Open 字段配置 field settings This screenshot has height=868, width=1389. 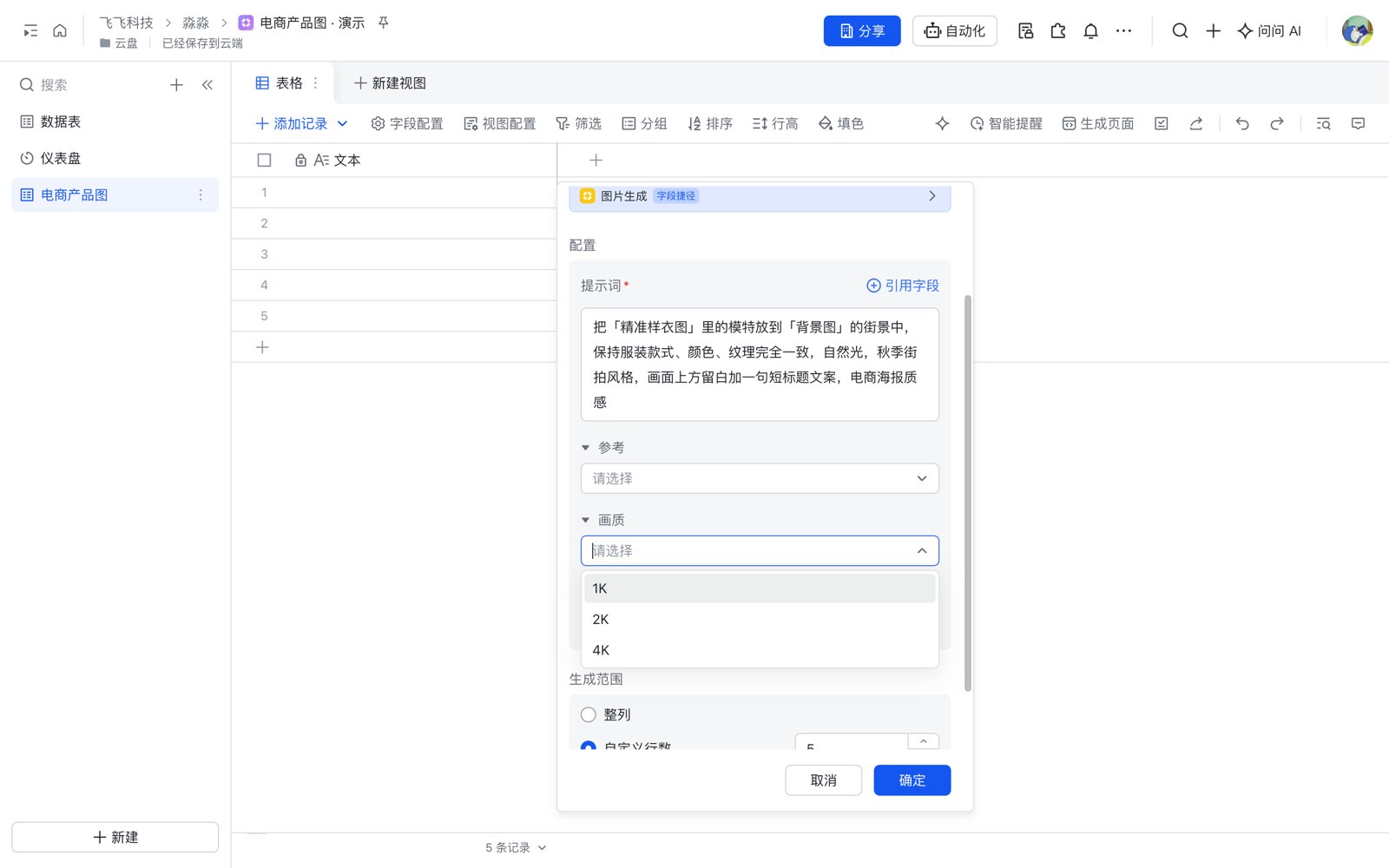click(407, 124)
